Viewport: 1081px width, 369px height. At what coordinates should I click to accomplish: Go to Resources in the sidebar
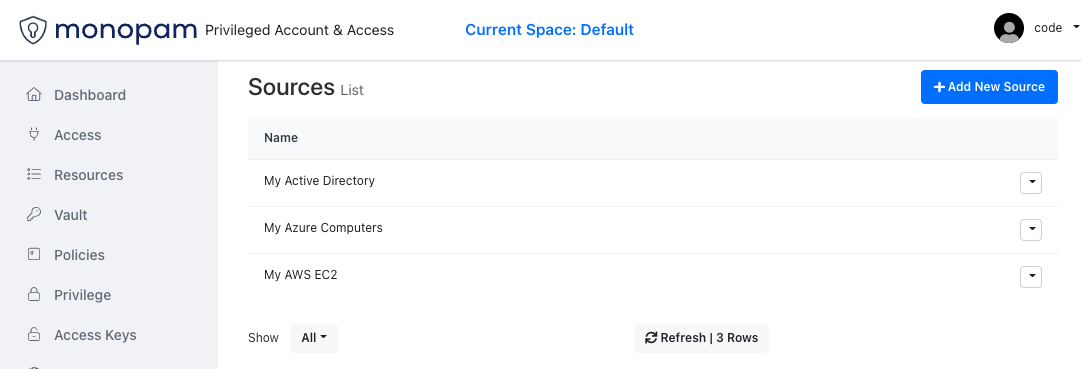coord(88,175)
